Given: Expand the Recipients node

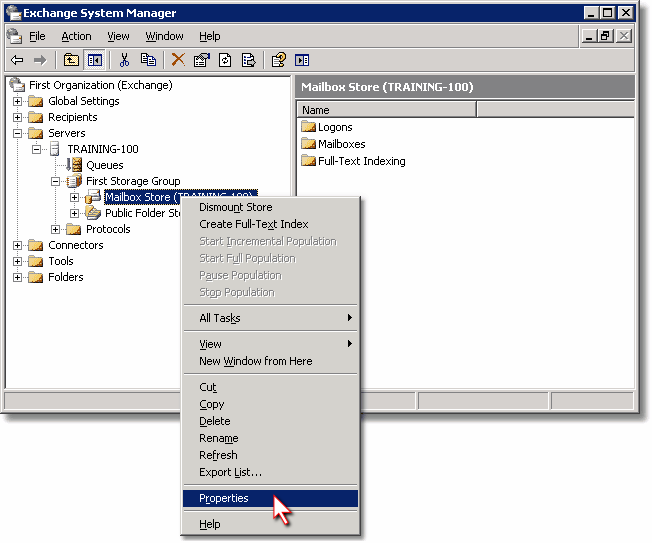Looking at the screenshot, I should (17, 117).
